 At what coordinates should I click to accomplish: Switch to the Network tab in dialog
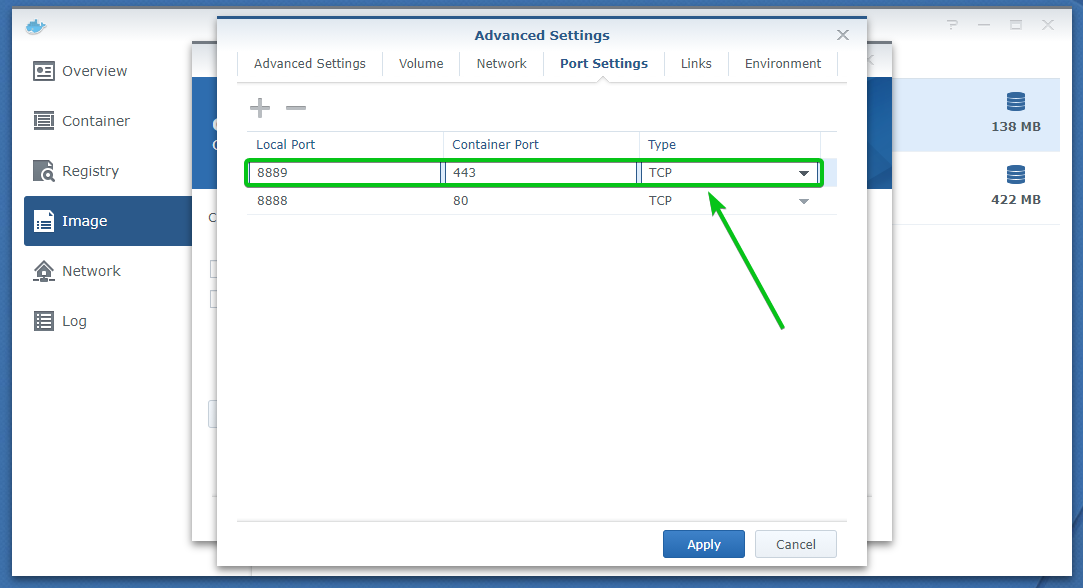[x=501, y=64]
